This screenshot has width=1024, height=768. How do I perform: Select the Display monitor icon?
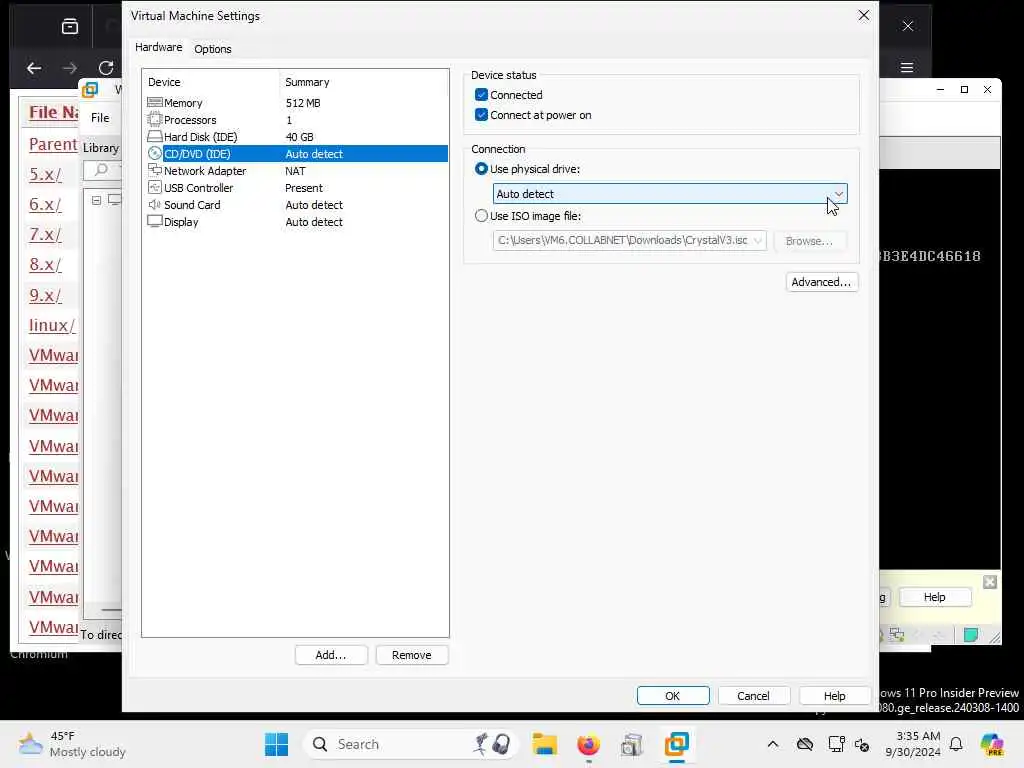point(155,221)
